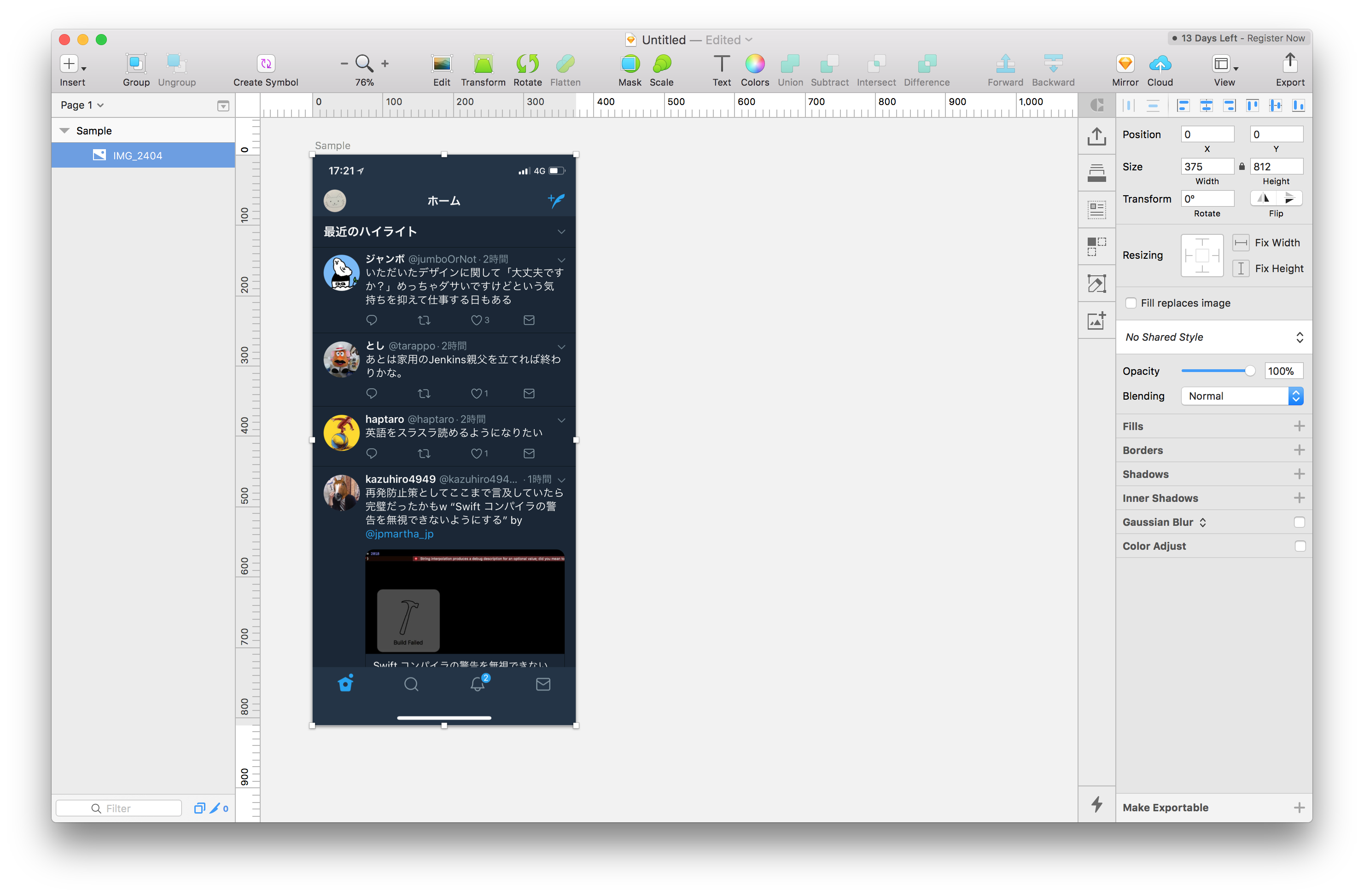Viewport: 1364px width, 896px height.
Task: Select the Sample artboard title on canvas
Action: pyautogui.click(x=332, y=146)
